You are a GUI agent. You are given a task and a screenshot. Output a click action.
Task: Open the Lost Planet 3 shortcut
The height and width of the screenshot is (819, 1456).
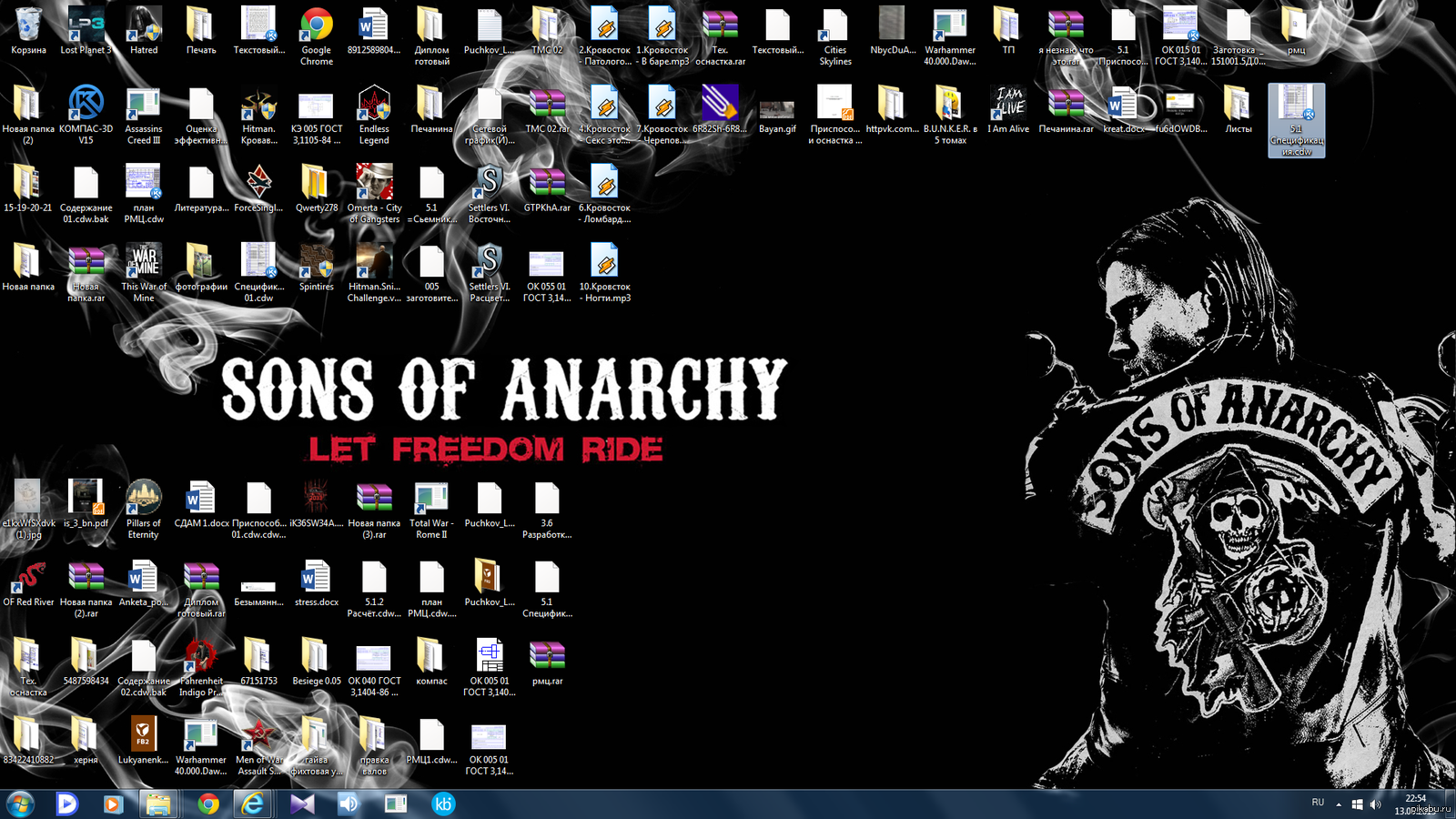coord(86,26)
